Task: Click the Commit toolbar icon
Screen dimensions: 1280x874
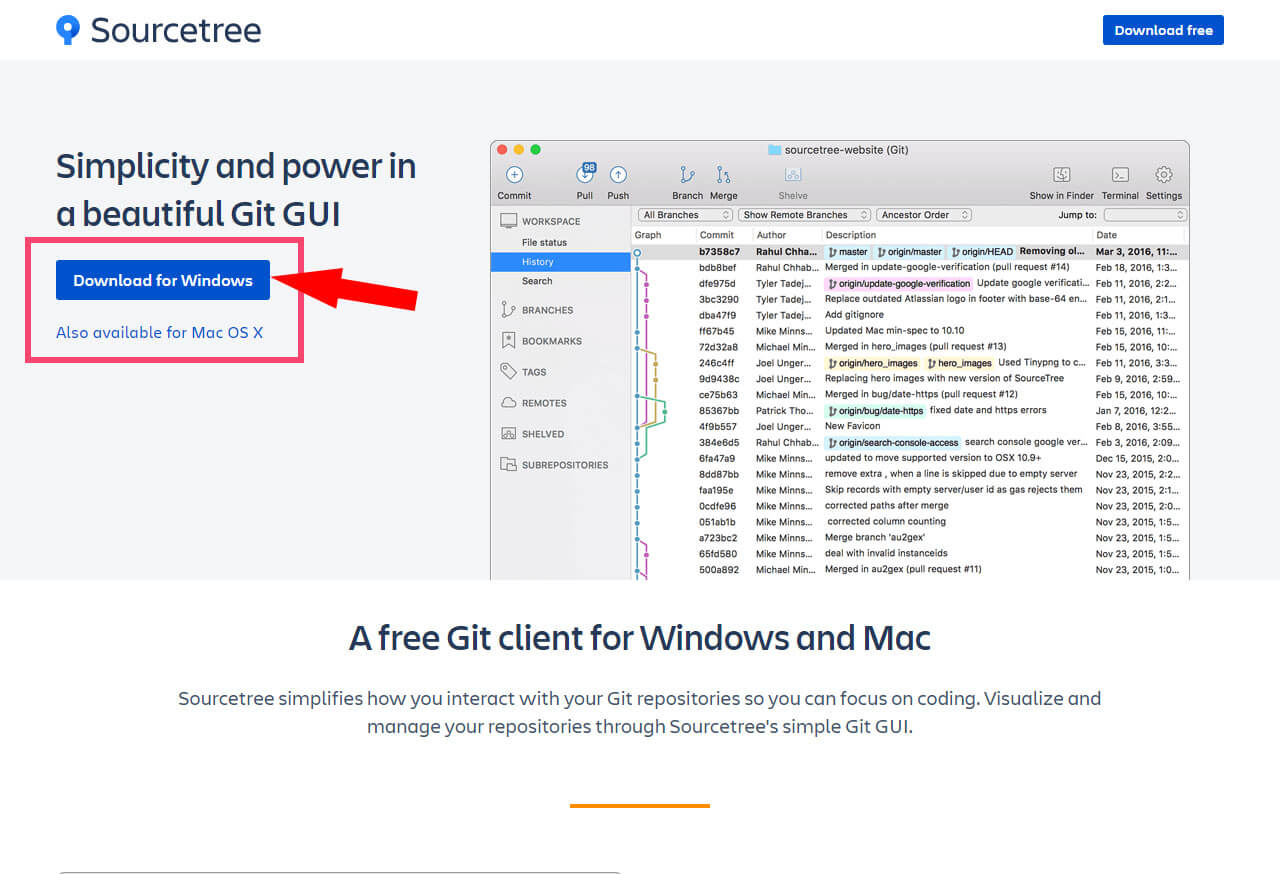Action: [514, 175]
